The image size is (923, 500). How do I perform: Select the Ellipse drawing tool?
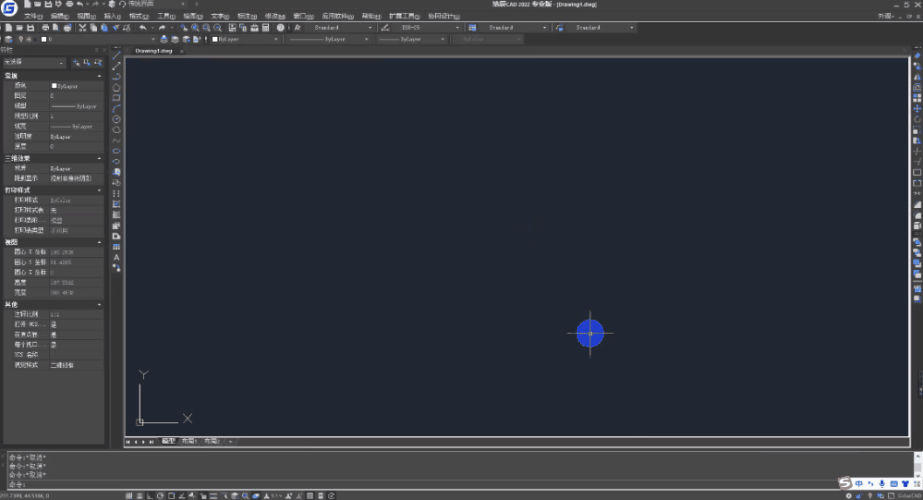tap(116, 151)
